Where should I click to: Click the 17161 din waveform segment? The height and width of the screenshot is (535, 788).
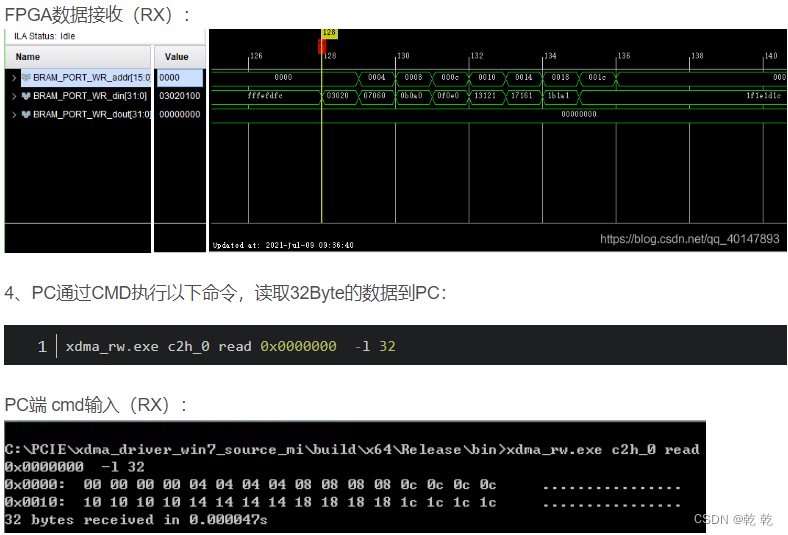coord(522,95)
